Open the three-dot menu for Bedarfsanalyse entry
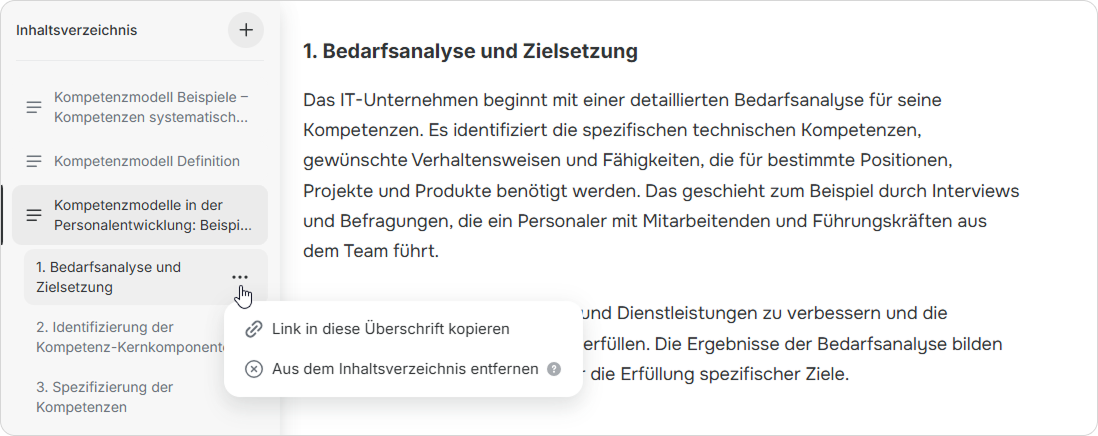Image resolution: width=1098 pixels, height=436 pixels. pos(240,277)
